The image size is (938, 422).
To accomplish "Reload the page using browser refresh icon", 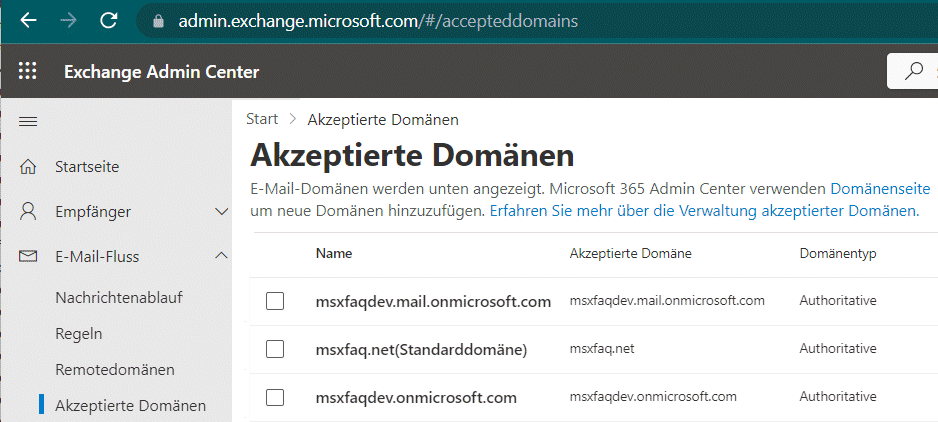I will (x=108, y=20).
